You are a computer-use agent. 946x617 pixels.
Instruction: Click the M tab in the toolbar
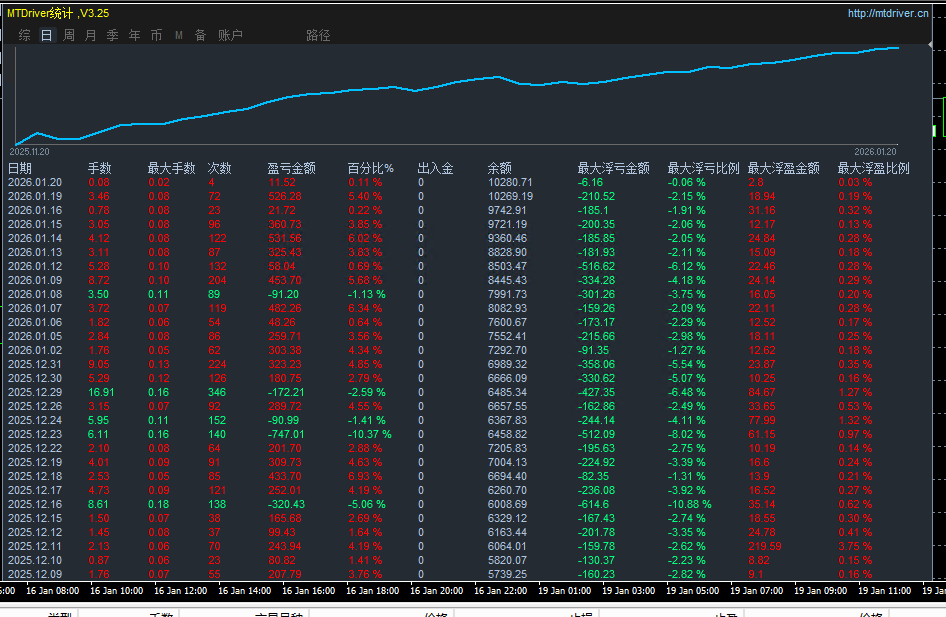click(x=179, y=35)
